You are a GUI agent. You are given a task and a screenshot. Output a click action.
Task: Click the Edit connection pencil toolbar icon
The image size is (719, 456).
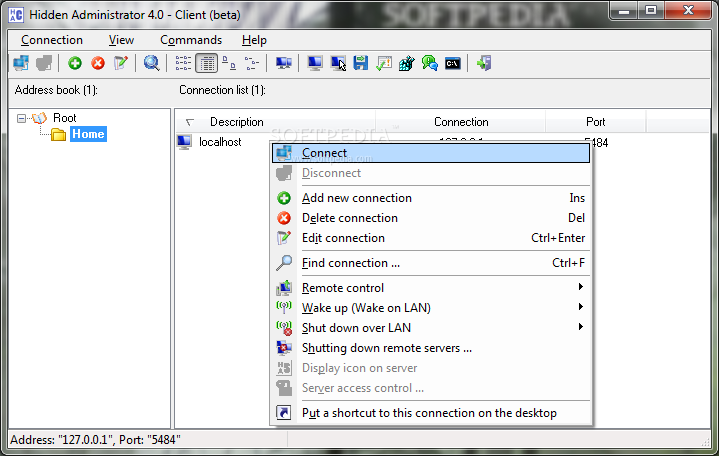121,63
